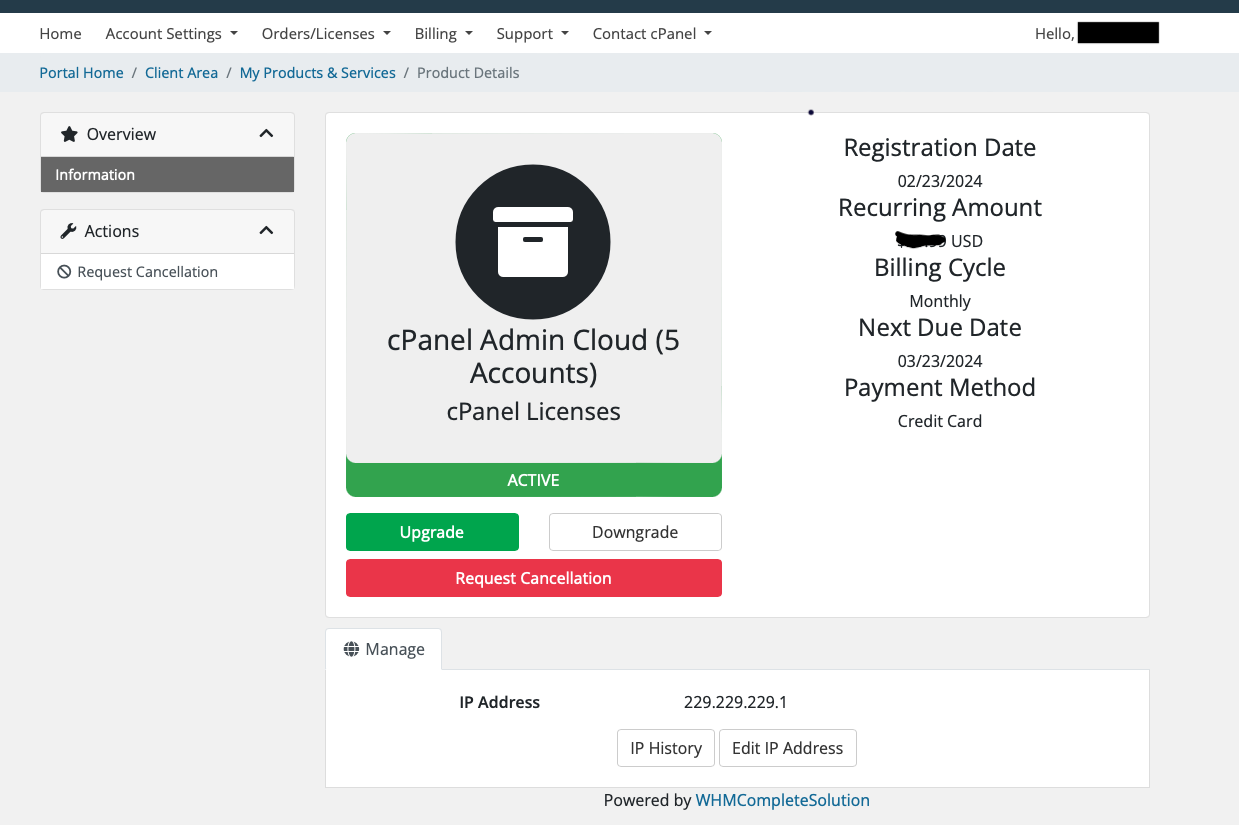Click the star icon beside Overview
The height and width of the screenshot is (825, 1239).
[x=69, y=134]
